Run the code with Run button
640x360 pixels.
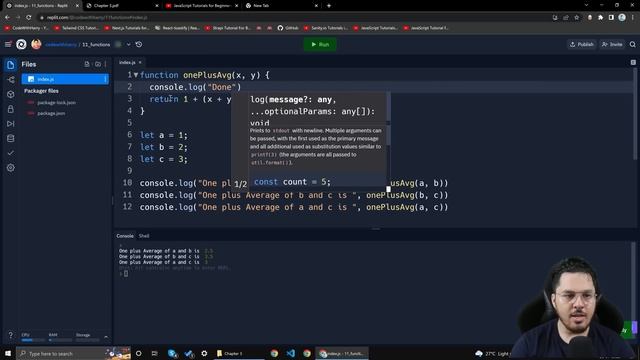(x=320, y=44)
